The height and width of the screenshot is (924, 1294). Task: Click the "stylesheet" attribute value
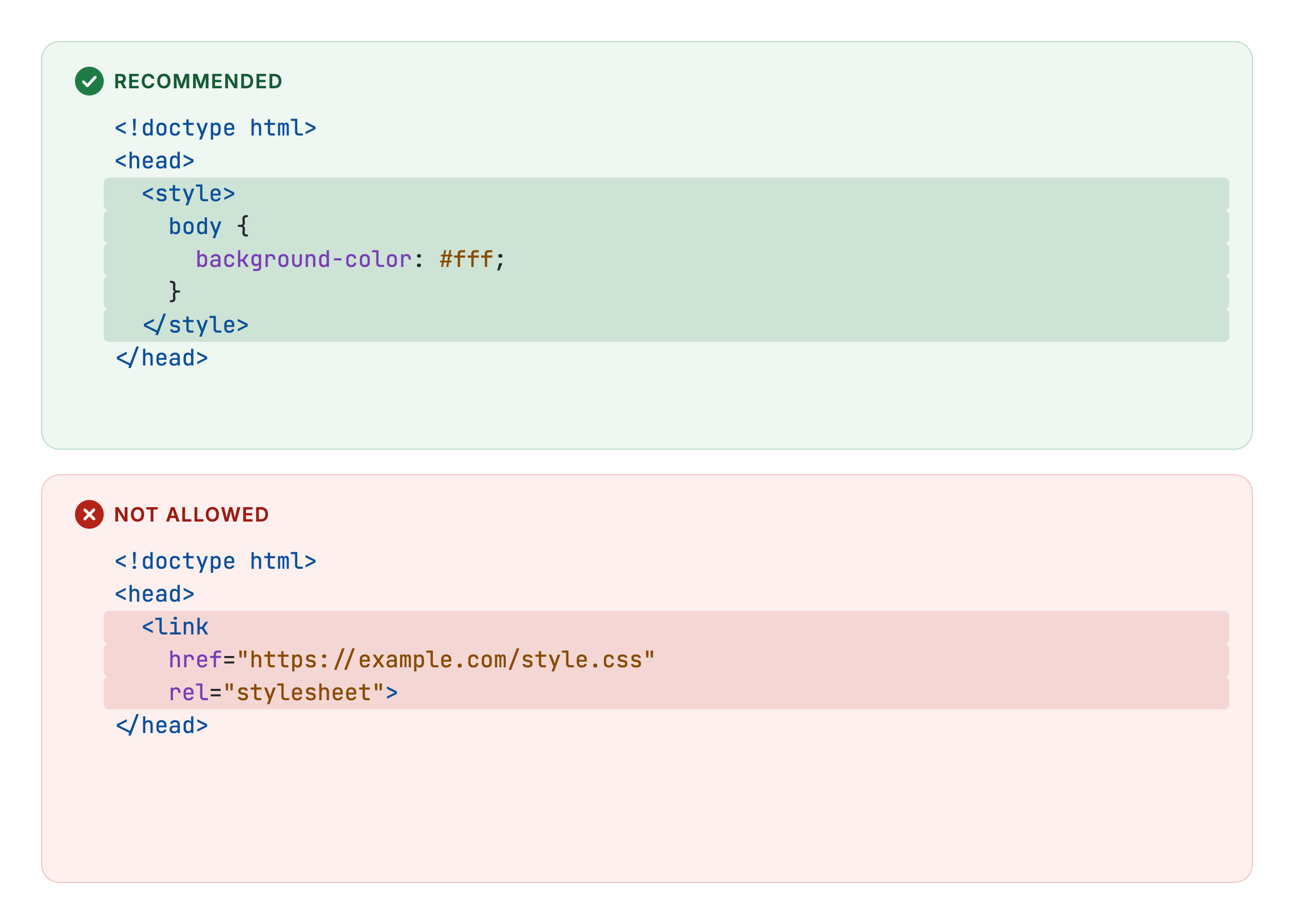304,693
